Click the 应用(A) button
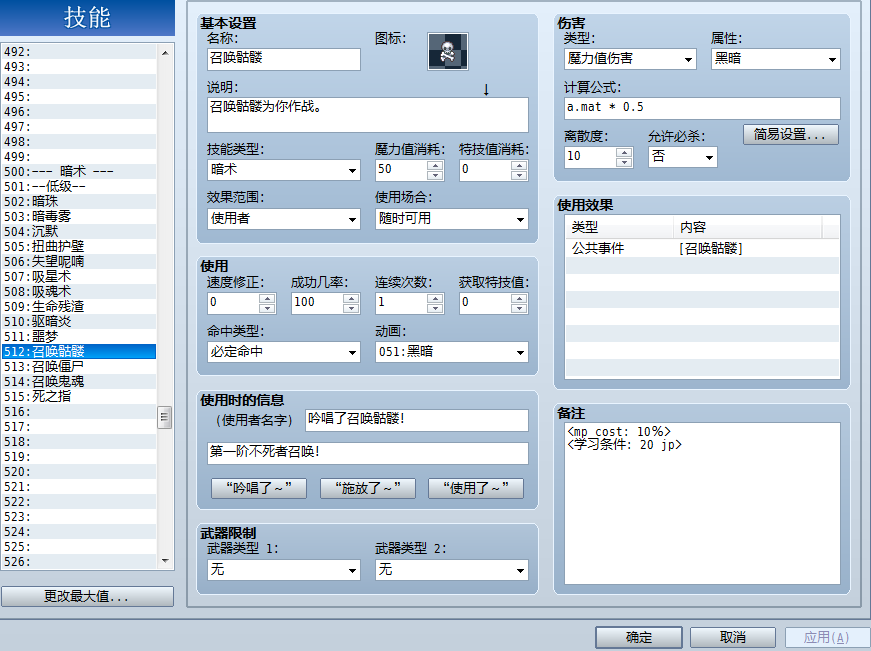 click(x=827, y=637)
